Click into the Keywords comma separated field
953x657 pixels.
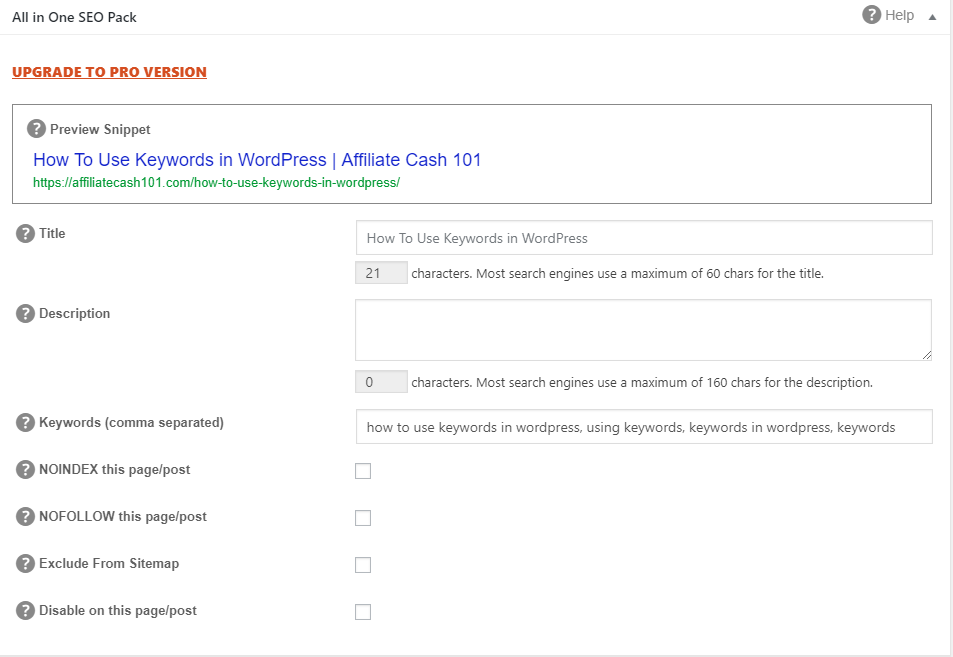pos(644,427)
